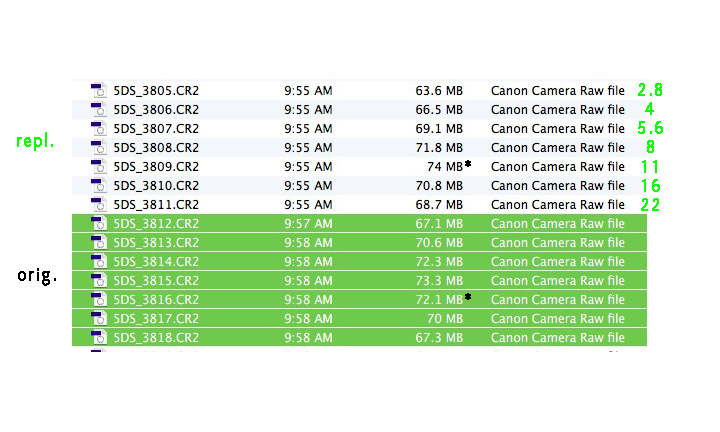
Task: Click the 67.3 MB file size entry
Action: pyautogui.click(x=439, y=337)
